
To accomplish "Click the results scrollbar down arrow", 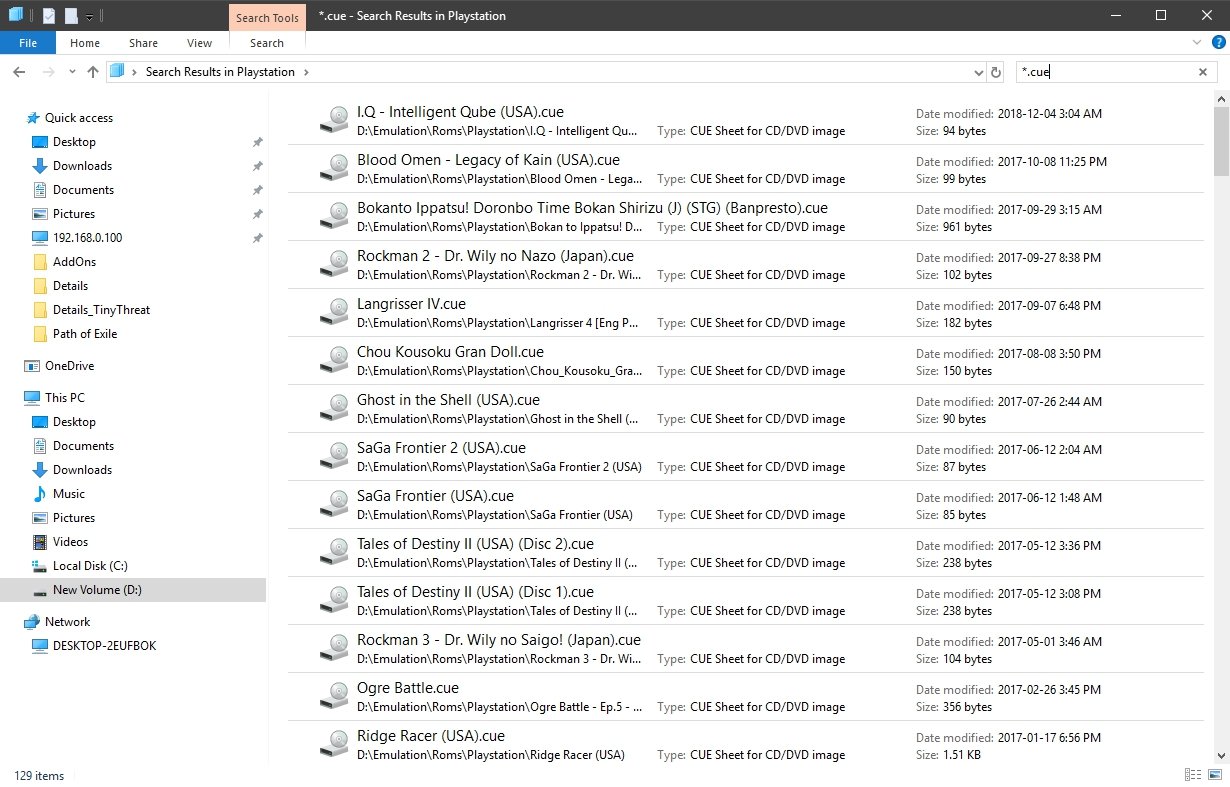I will point(1221,756).
